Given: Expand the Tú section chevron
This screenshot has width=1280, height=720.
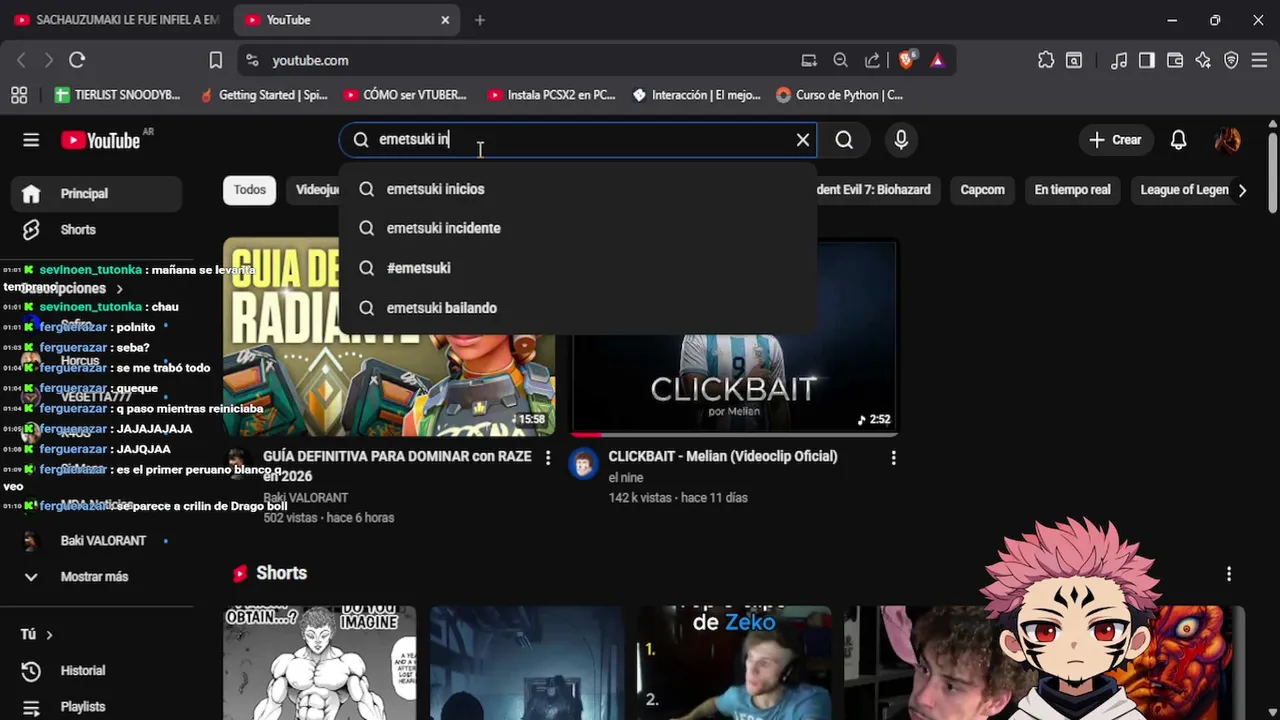Looking at the screenshot, I should click(49, 635).
